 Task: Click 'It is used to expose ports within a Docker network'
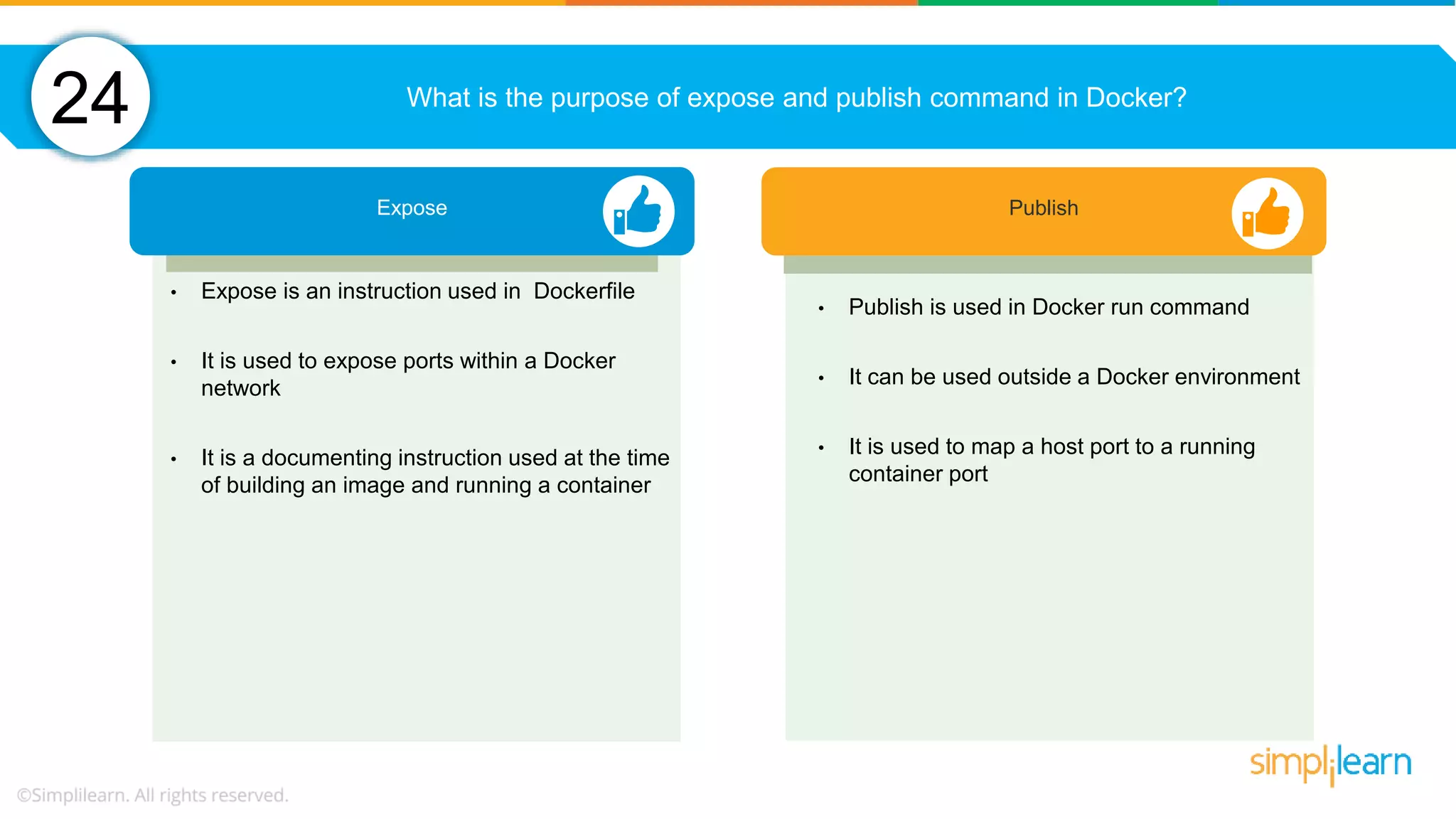(408, 374)
